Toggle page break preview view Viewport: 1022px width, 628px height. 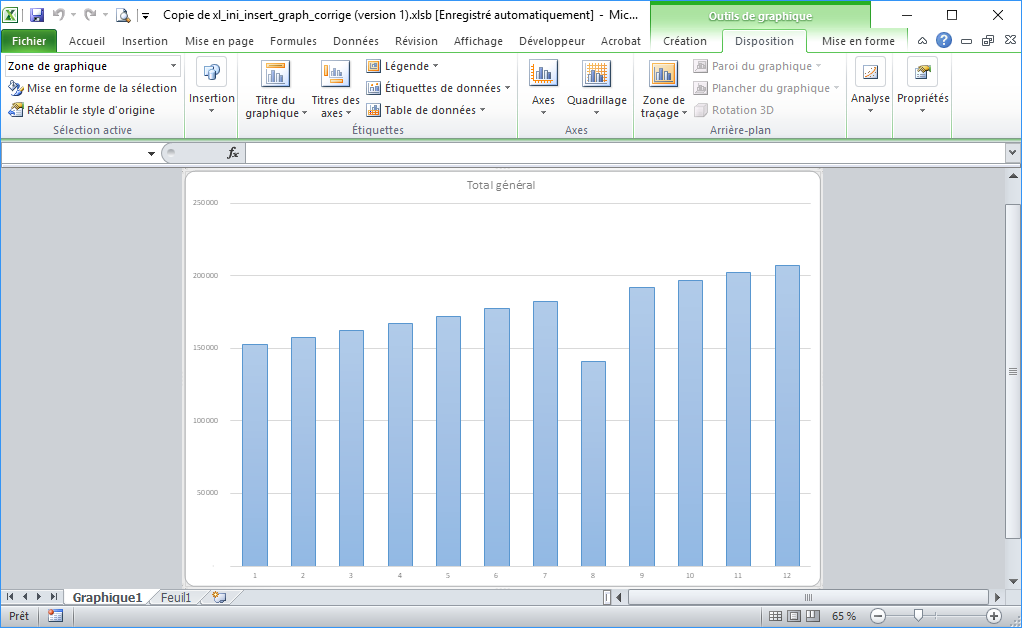coord(812,616)
